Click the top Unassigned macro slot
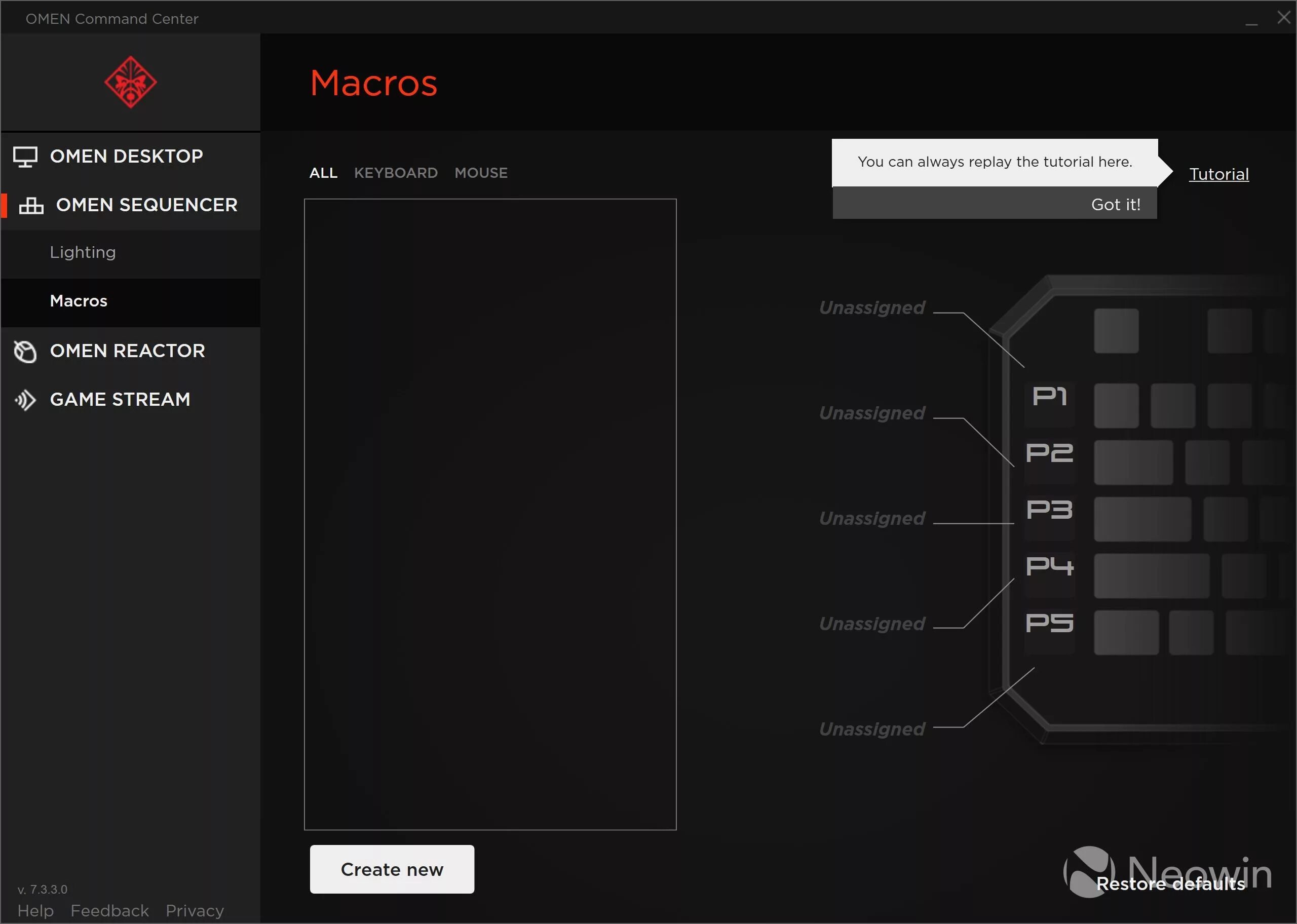This screenshot has width=1297, height=924. click(x=870, y=307)
